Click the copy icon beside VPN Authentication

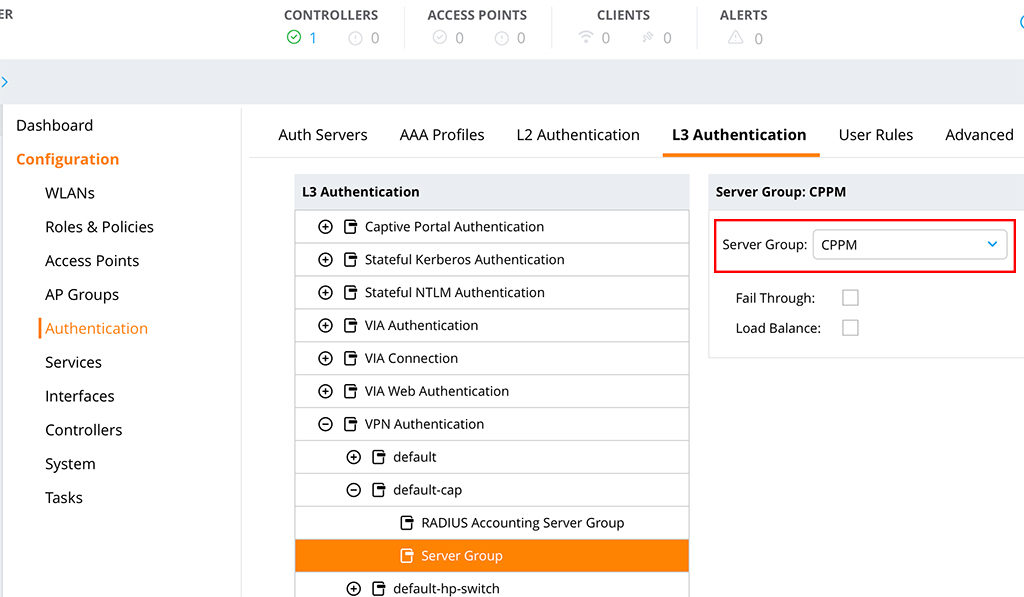pos(350,423)
